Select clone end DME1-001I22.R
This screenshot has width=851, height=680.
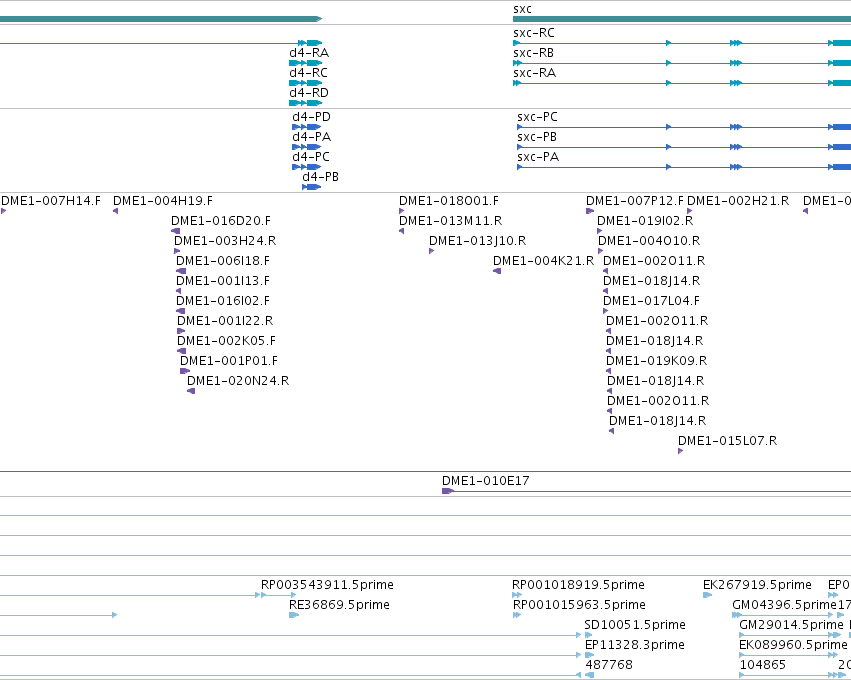[225, 321]
